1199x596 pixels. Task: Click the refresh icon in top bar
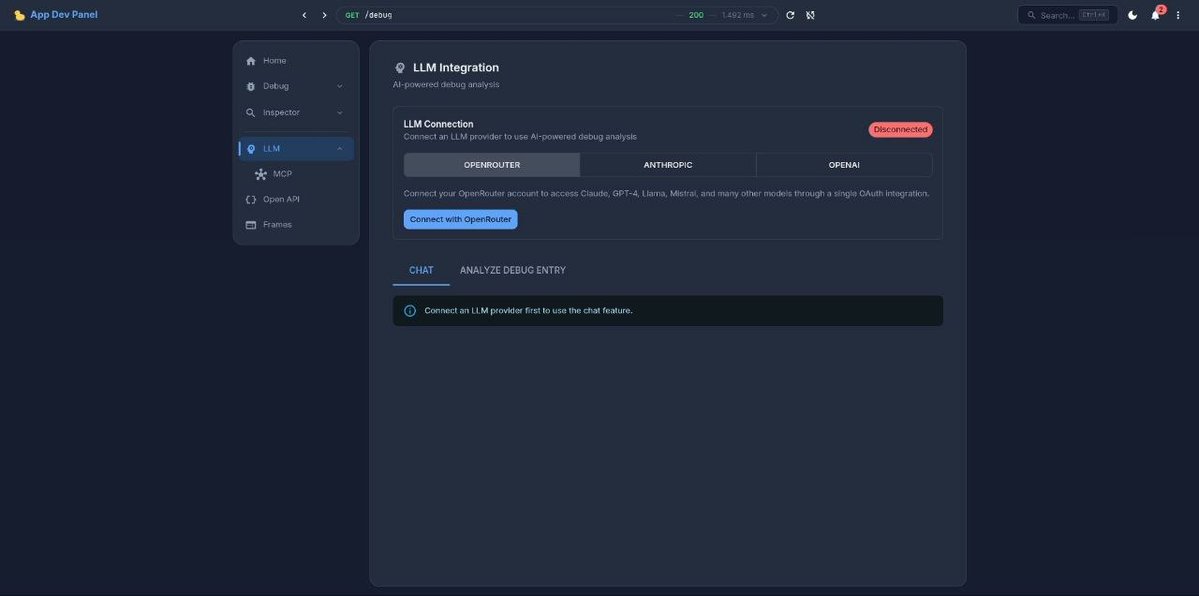click(790, 15)
